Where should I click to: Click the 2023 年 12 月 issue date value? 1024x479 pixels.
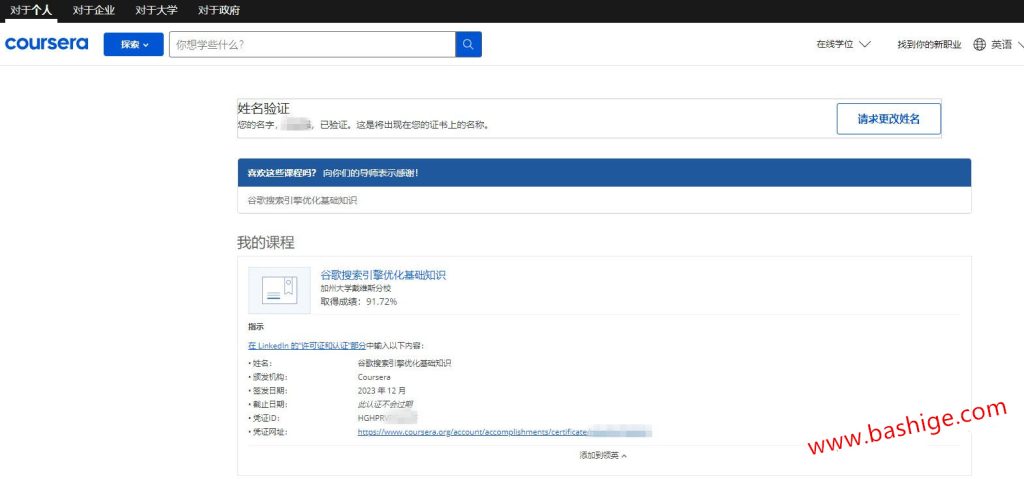click(382, 391)
